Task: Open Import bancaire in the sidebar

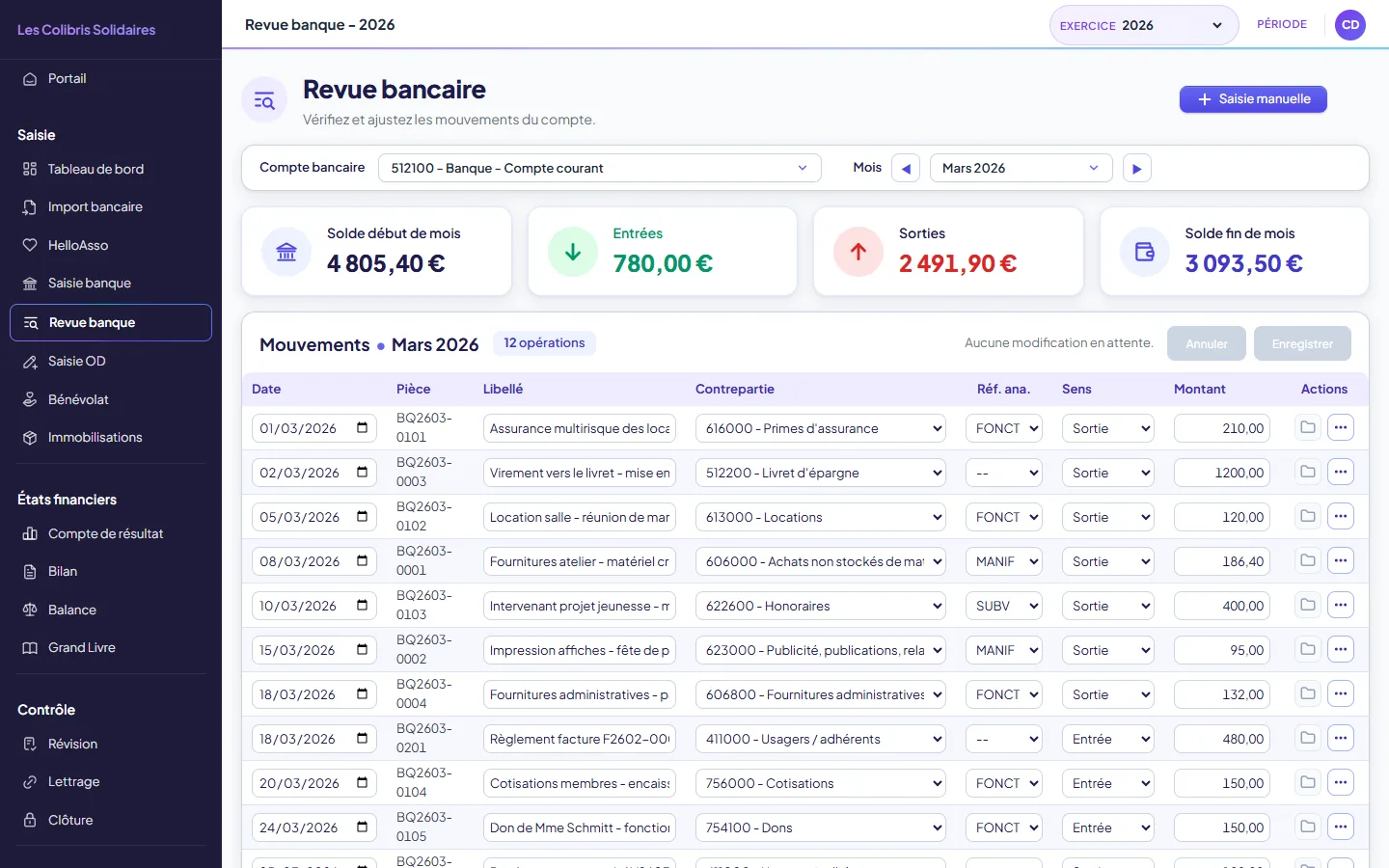Action: 111,207
